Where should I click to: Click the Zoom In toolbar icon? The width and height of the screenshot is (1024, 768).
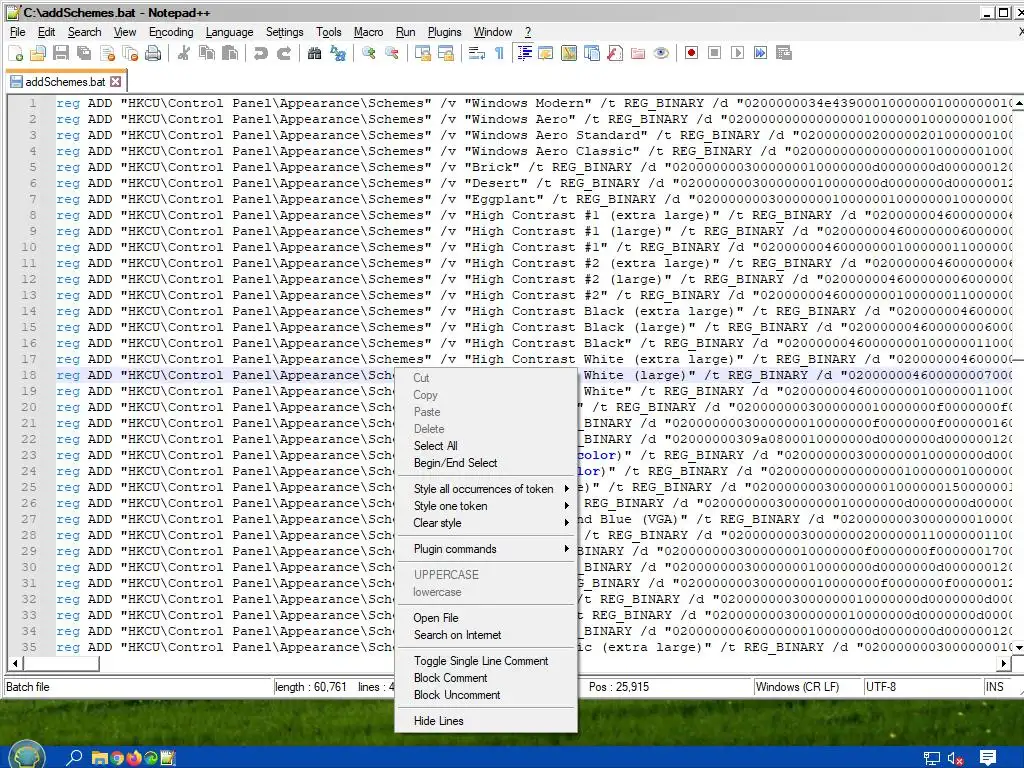click(369, 54)
